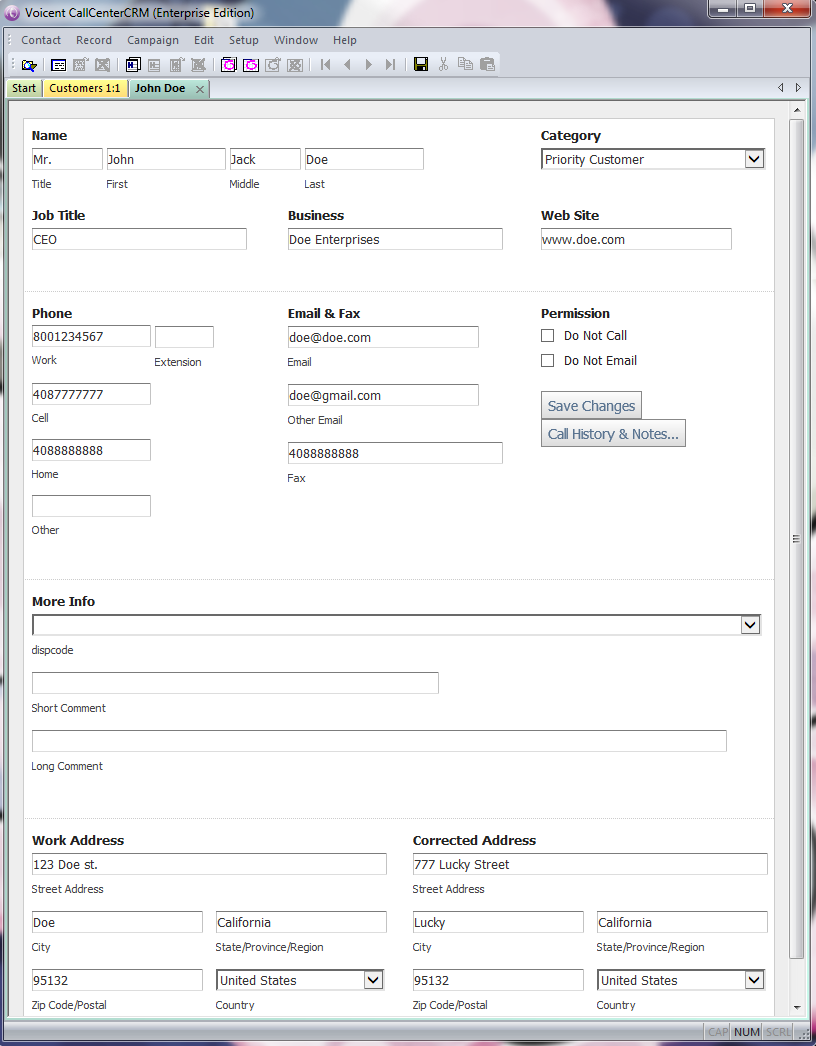Click the Save Changes button

[591, 406]
